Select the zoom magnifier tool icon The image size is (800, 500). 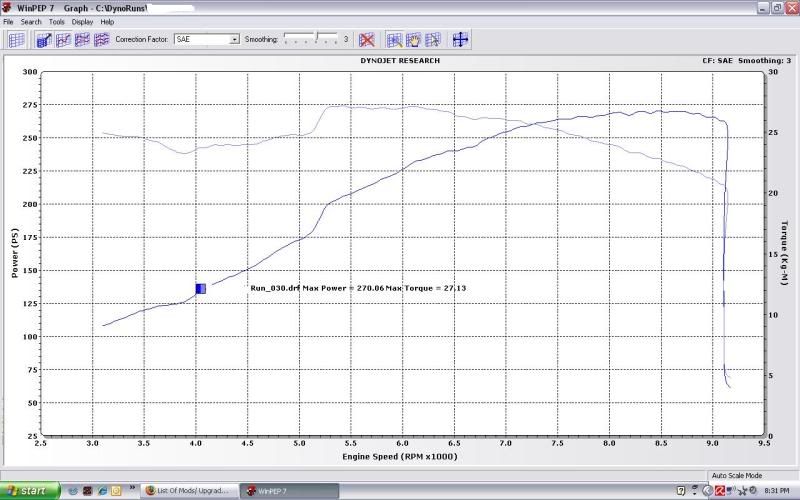395,40
